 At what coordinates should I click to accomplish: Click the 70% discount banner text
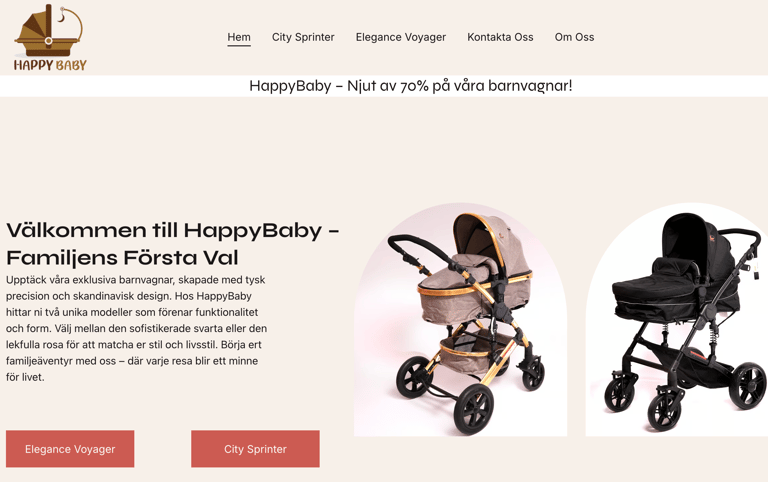pyautogui.click(x=410, y=86)
